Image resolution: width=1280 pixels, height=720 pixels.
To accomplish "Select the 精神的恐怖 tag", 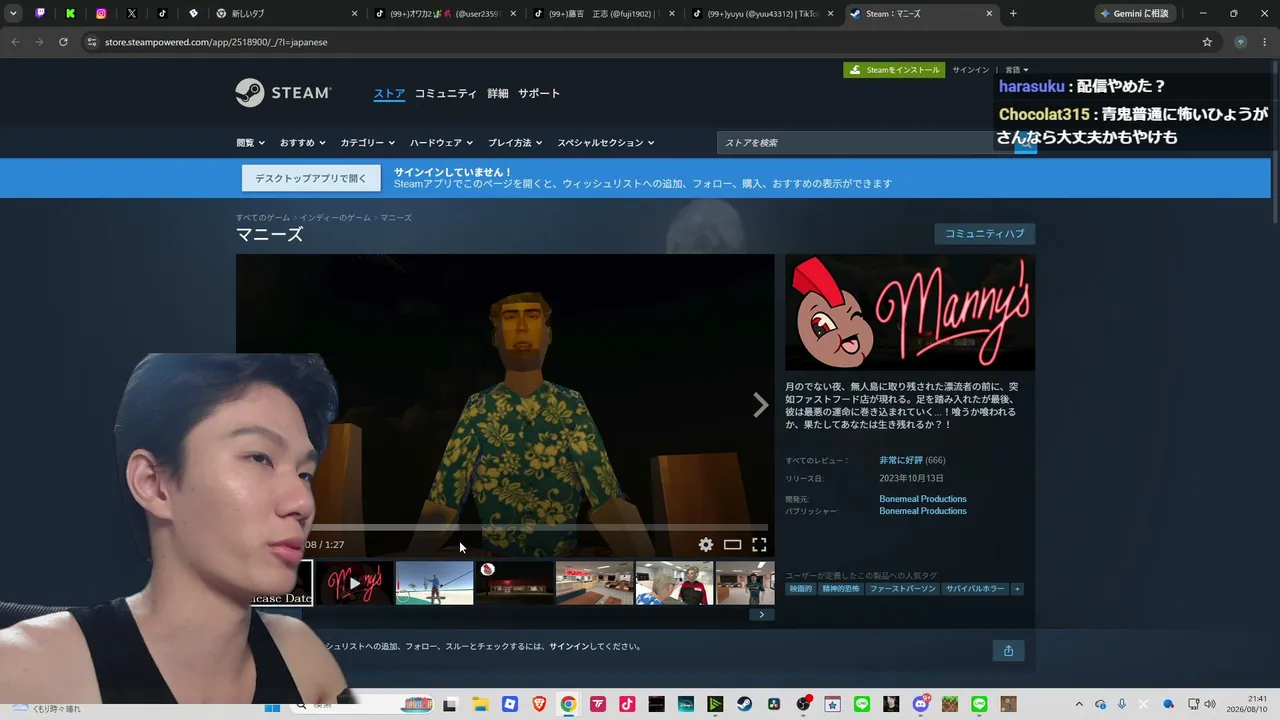I will tap(840, 589).
